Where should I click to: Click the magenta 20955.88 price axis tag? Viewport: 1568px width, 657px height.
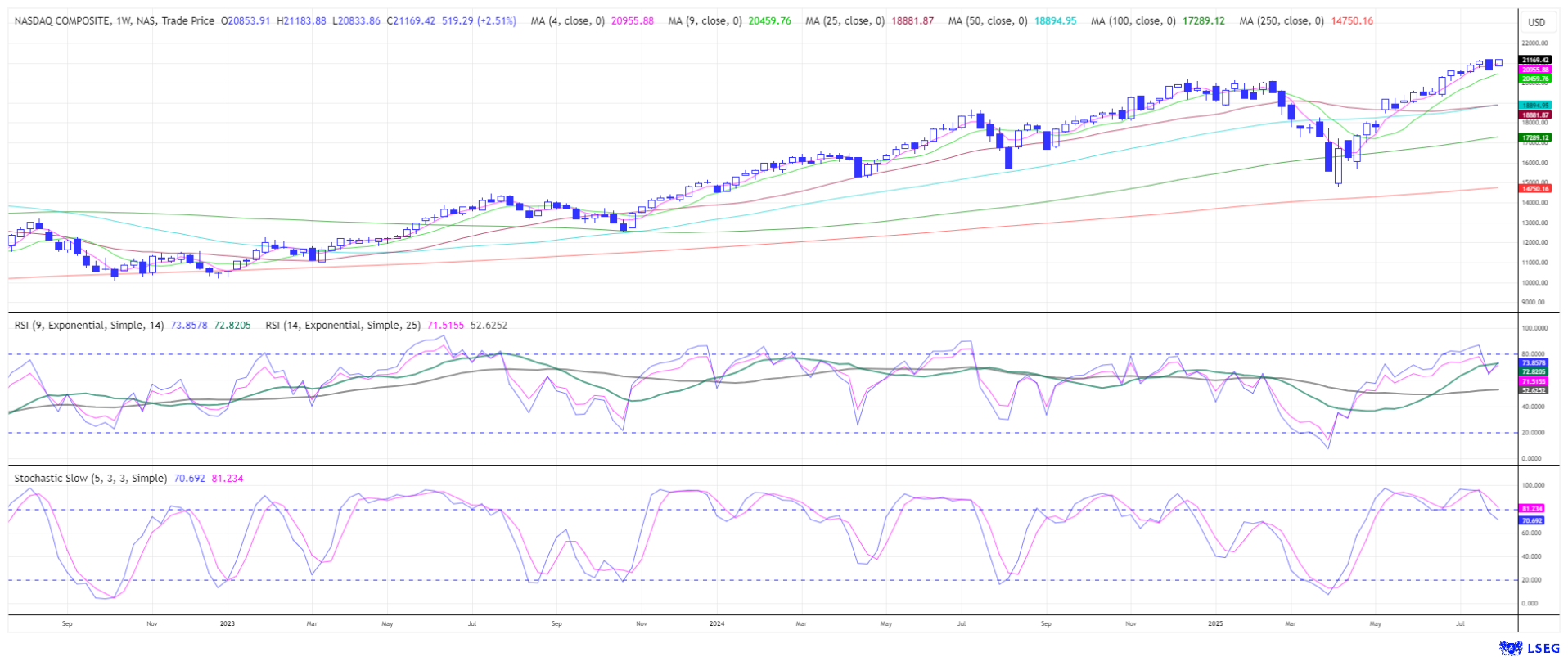pos(1534,70)
